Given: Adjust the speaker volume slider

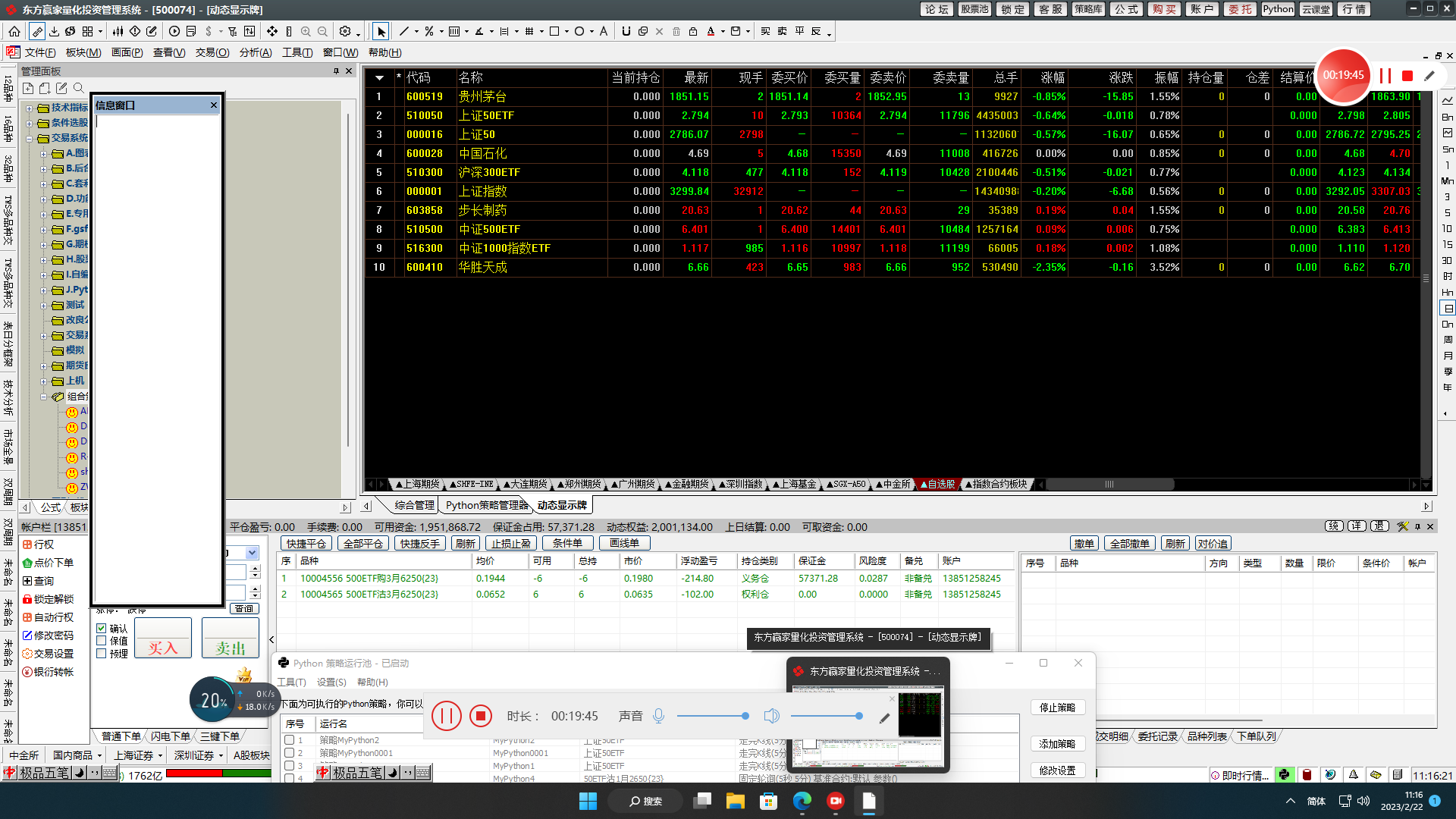Looking at the screenshot, I should tap(827, 716).
